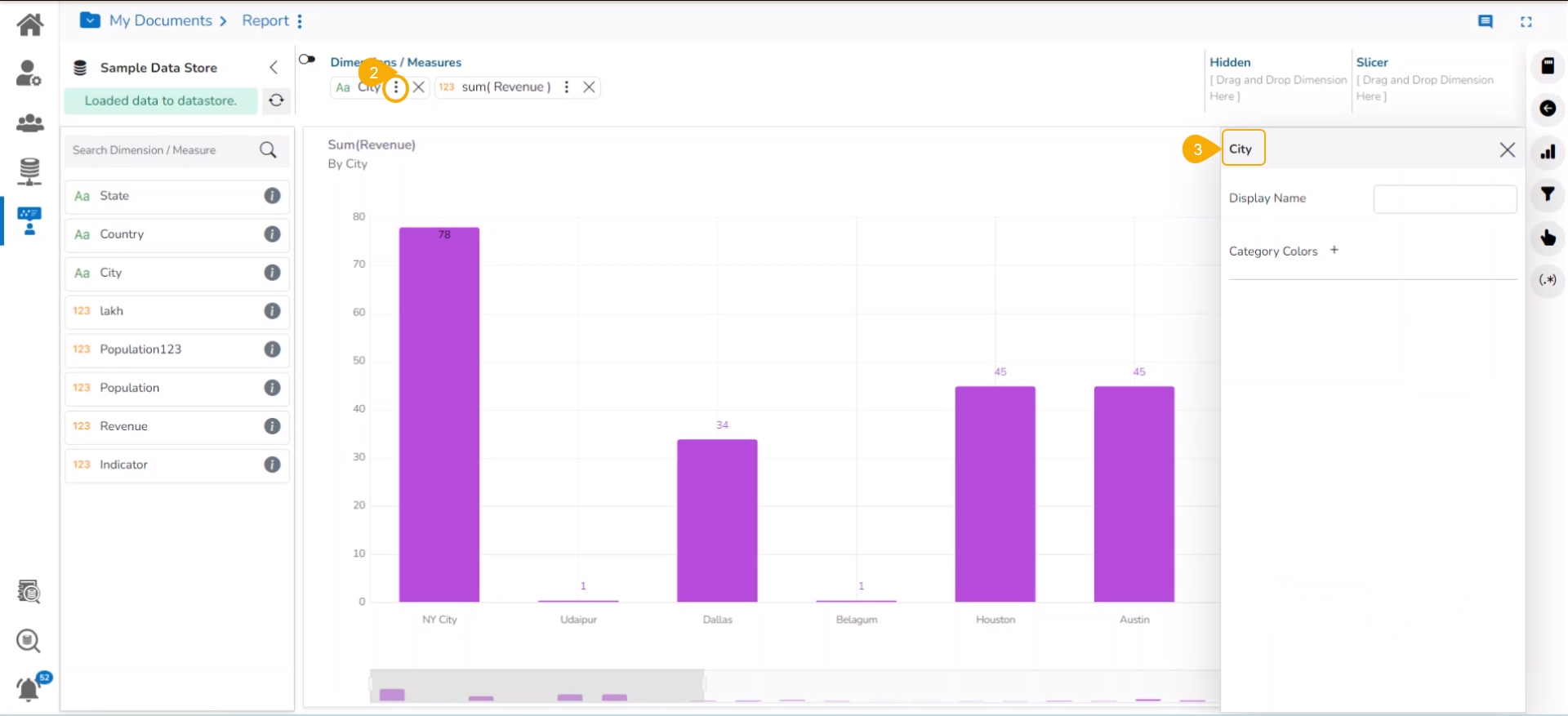Open the sum(Revenue) options menu
1568x716 pixels.
pos(566,87)
